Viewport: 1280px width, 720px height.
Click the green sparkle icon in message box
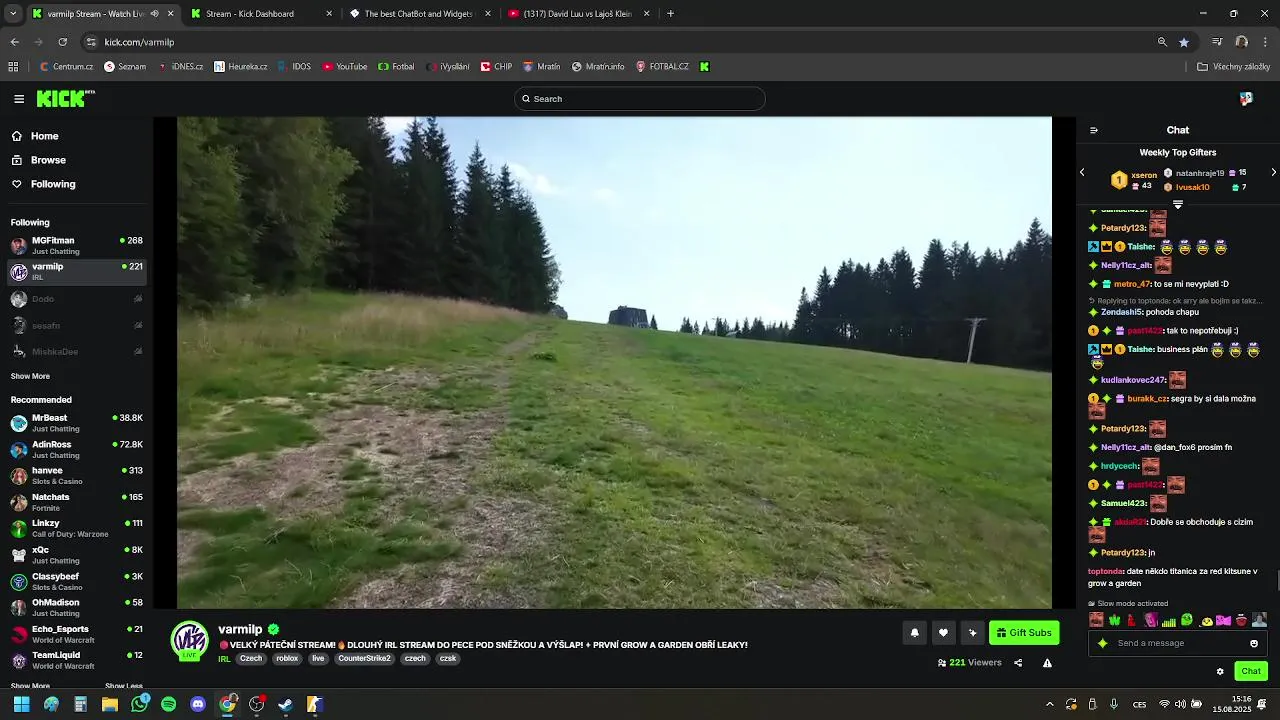1103,643
